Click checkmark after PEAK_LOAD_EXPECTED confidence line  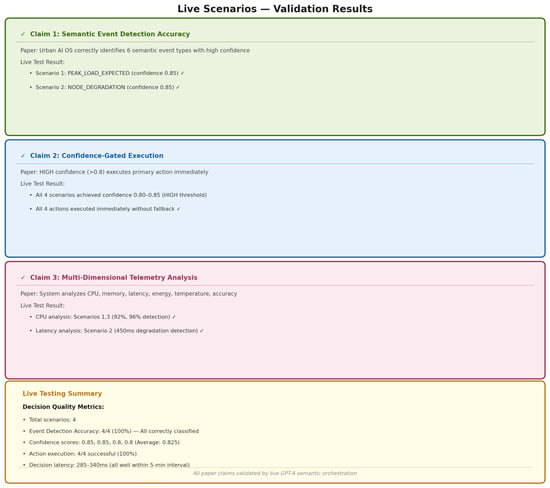tap(182, 73)
